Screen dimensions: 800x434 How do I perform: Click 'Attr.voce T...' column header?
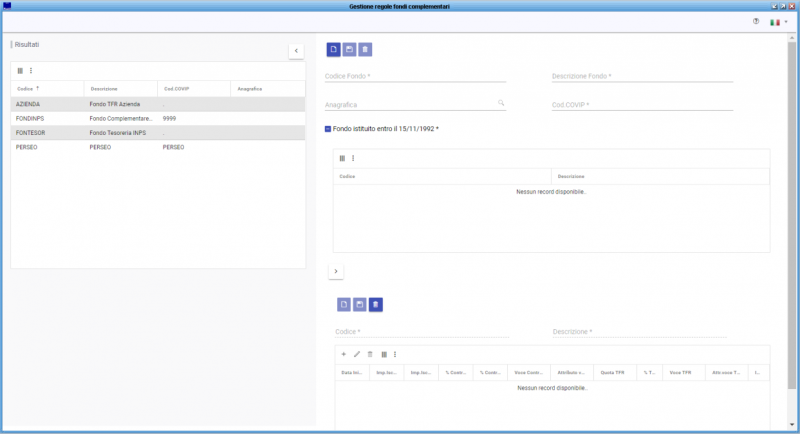726,373
